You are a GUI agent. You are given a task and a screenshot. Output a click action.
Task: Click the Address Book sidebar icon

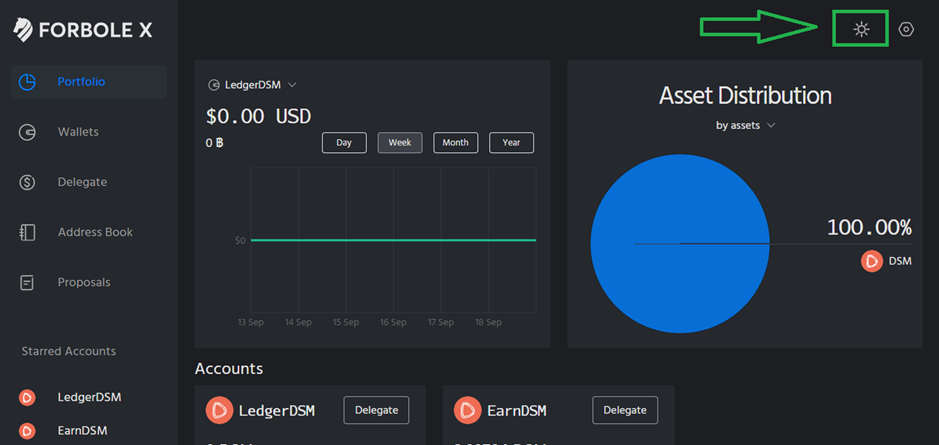[x=27, y=232]
